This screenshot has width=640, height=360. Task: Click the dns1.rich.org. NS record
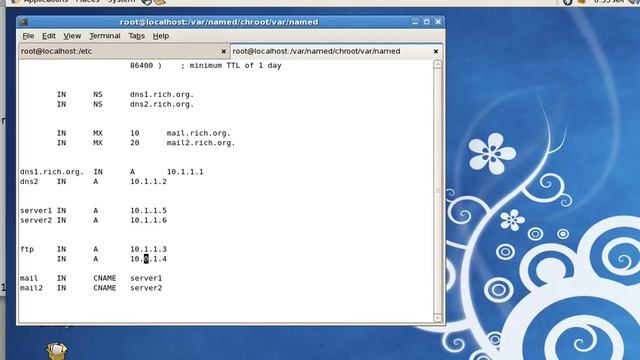point(162,94)
